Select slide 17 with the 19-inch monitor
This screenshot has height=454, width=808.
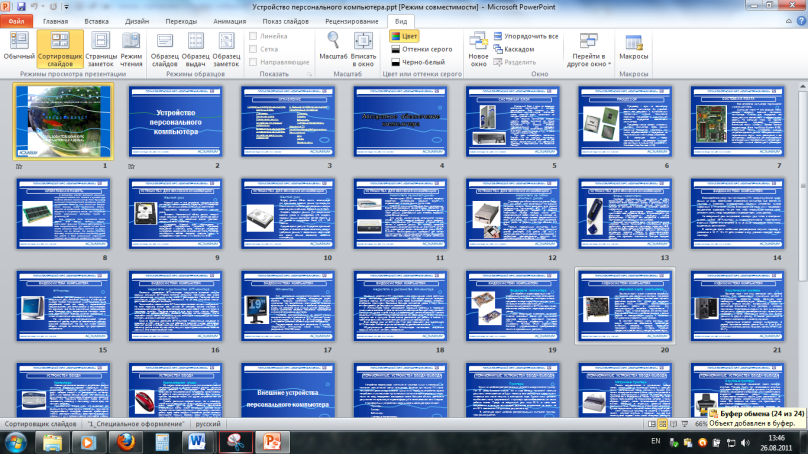288,306
